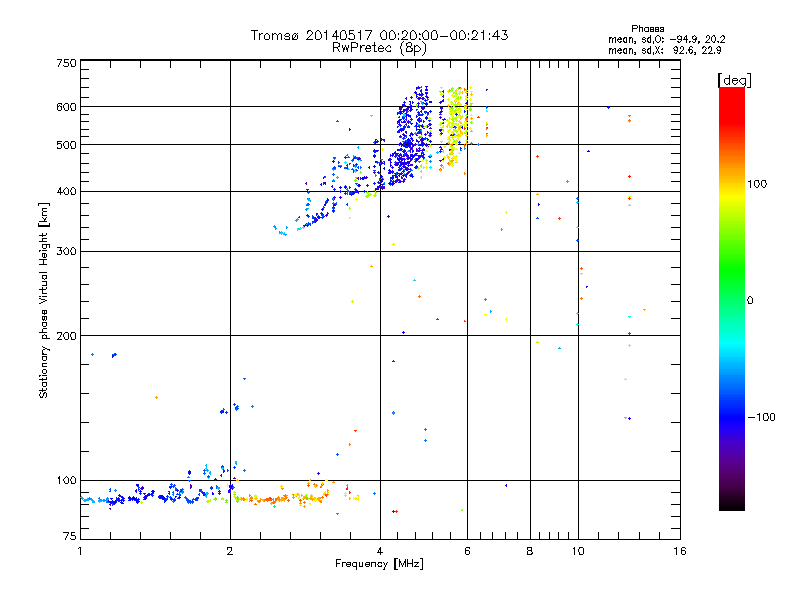Click the "0" colorbar tick label
The image size is (800, 600).
(x=750, y=301)
